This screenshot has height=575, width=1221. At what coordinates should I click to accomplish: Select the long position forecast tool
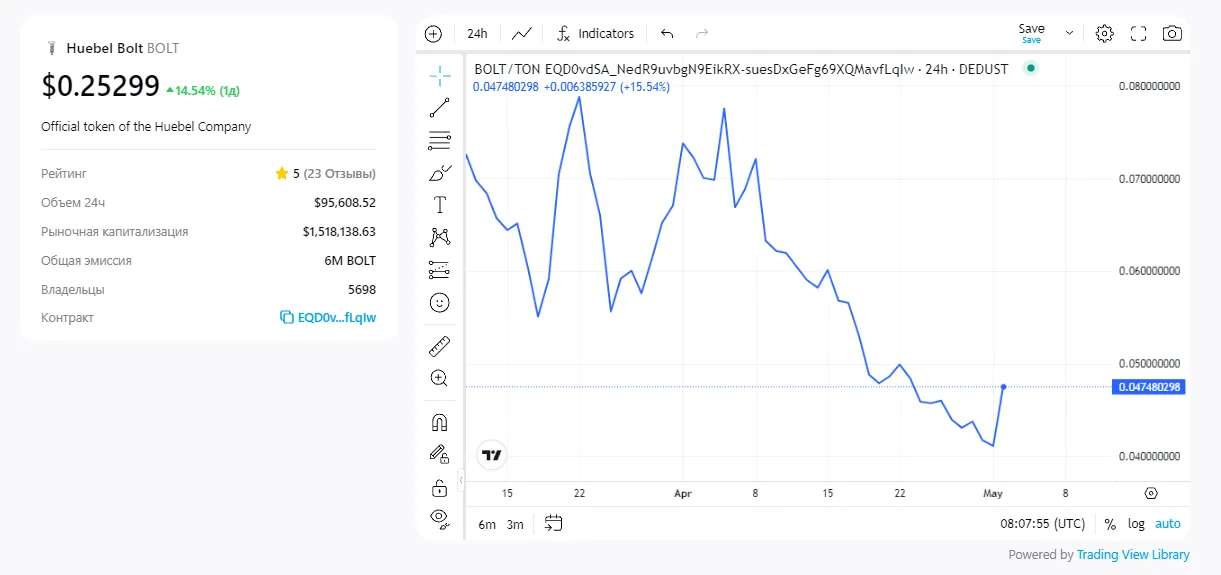coord(439,269)
